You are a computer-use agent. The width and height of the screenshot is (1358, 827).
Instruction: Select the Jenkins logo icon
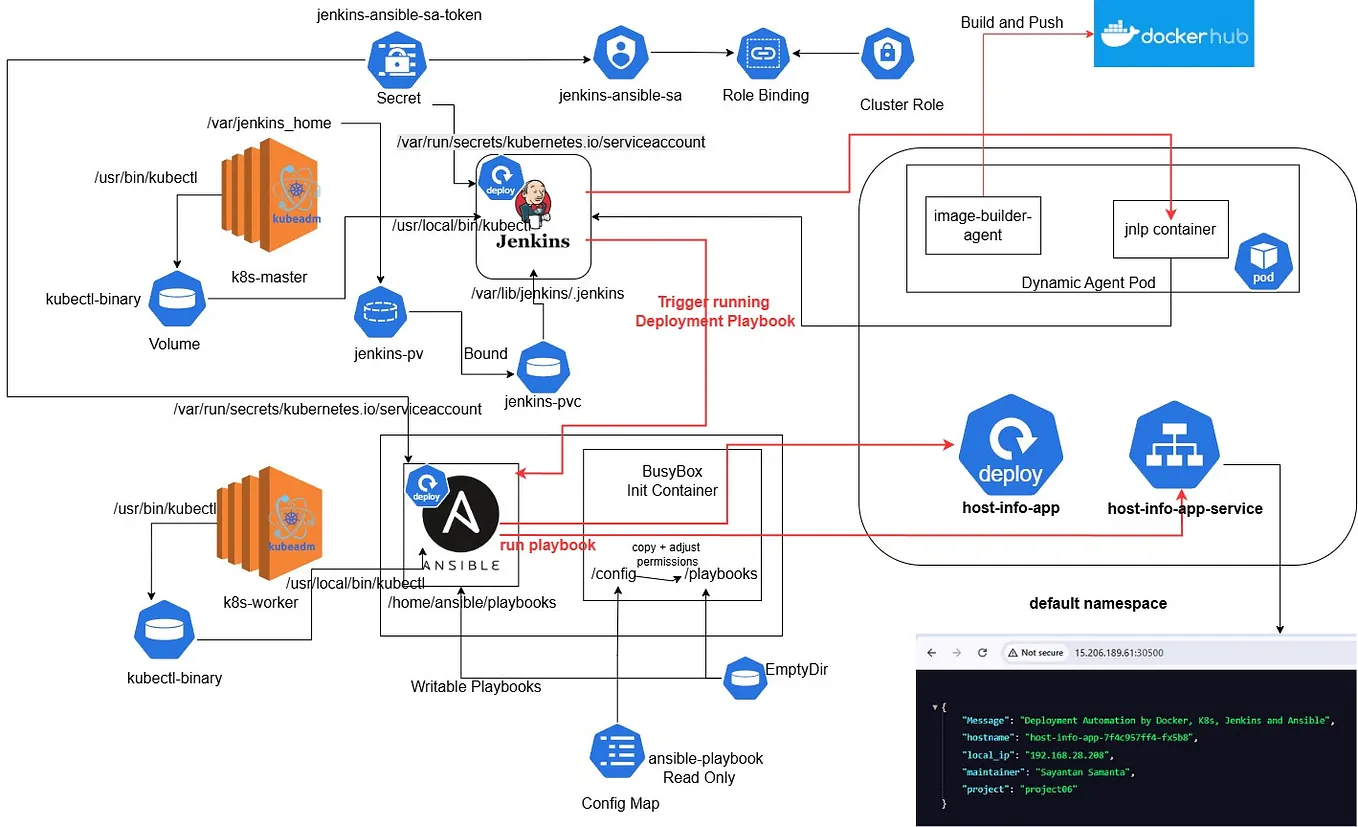[532, 205]
